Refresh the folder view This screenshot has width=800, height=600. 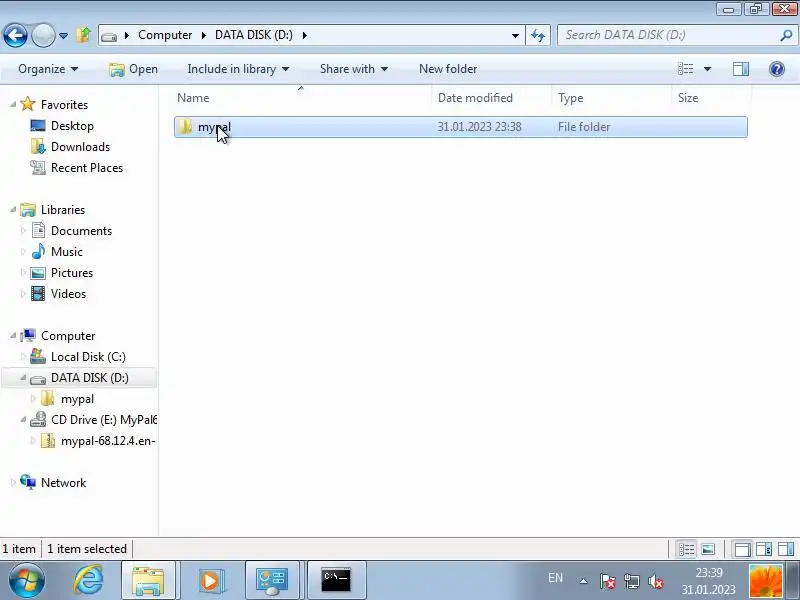coord(538,35)
